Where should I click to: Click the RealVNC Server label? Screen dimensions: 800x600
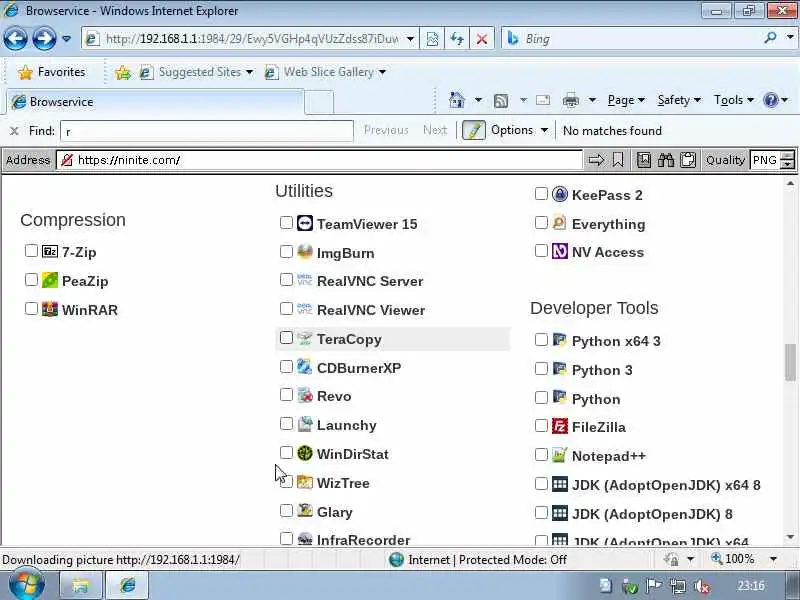pos(370,281)
